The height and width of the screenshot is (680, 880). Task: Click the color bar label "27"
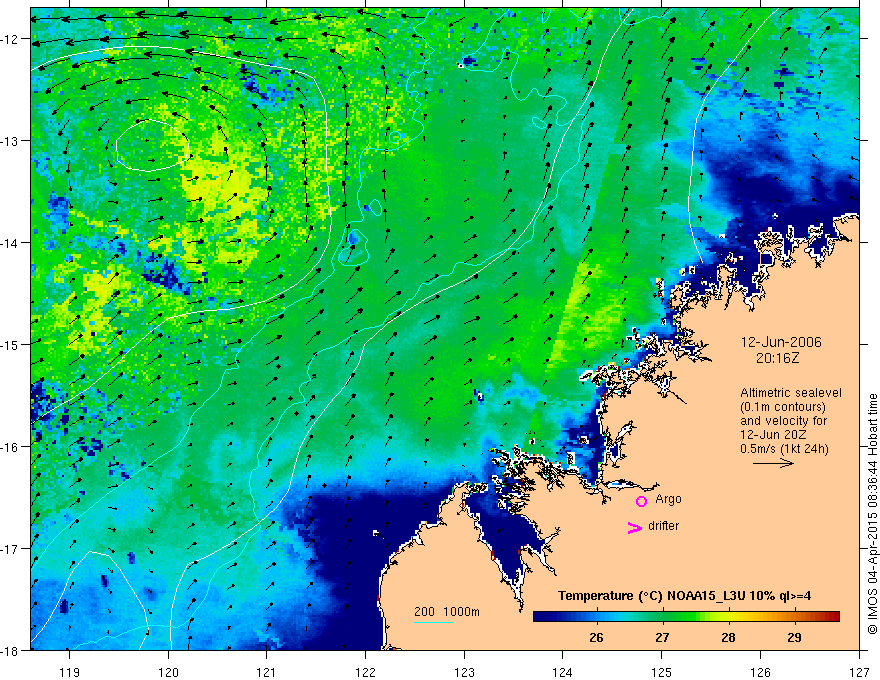[662, 637]
